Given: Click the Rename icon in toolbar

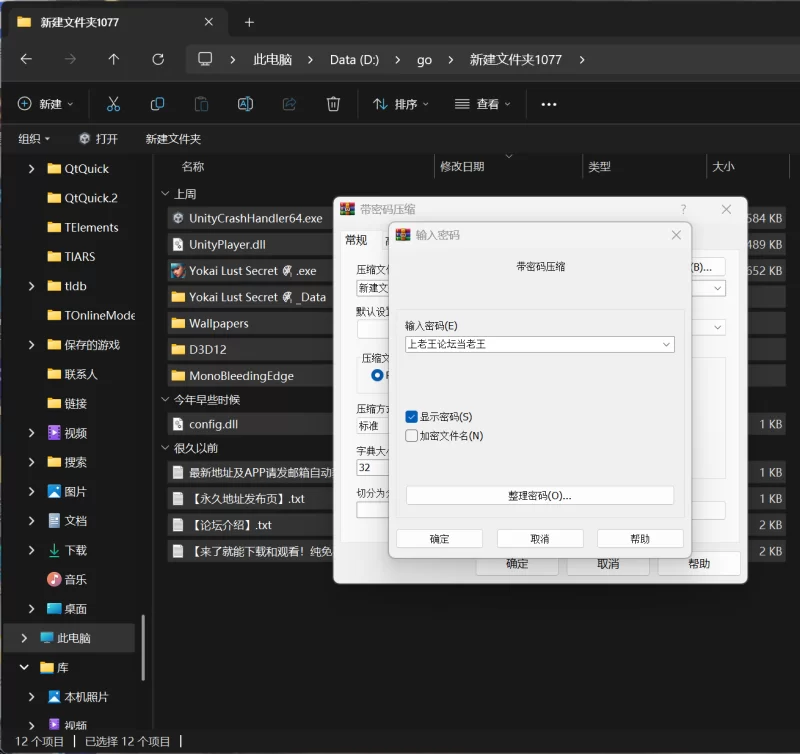Looking at the screenshot, I should click(245, 104).
